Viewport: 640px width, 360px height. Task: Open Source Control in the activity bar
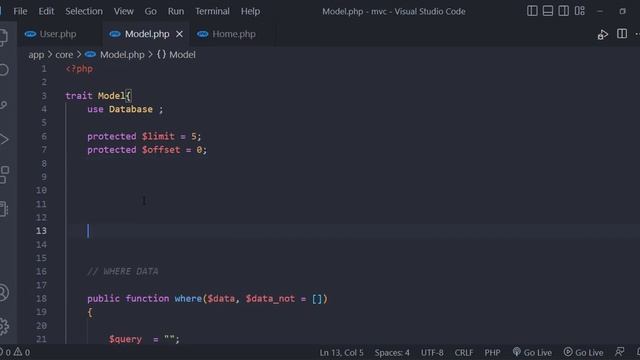pyautogui.click(x=4, y=105)
